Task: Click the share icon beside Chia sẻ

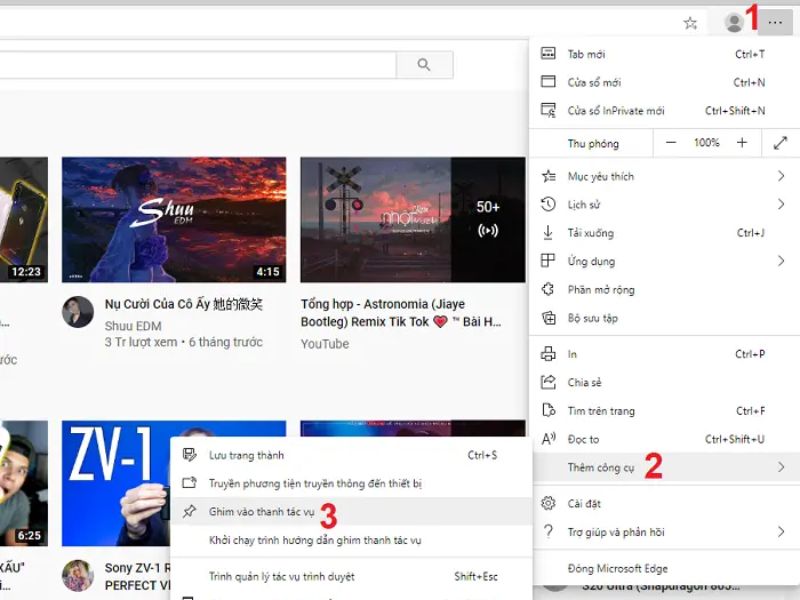Action: (x=549, y=382)
